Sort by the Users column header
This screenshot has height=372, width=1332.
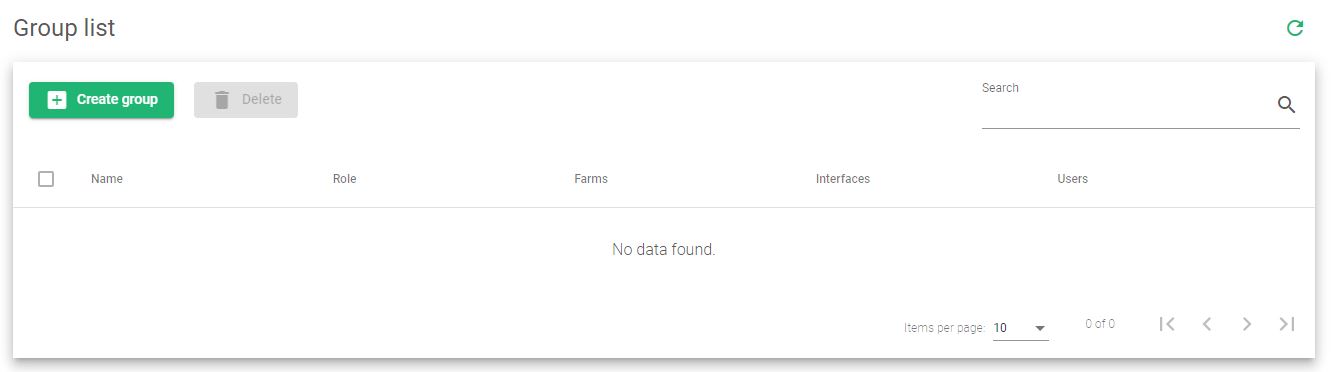coord(1072,179)
